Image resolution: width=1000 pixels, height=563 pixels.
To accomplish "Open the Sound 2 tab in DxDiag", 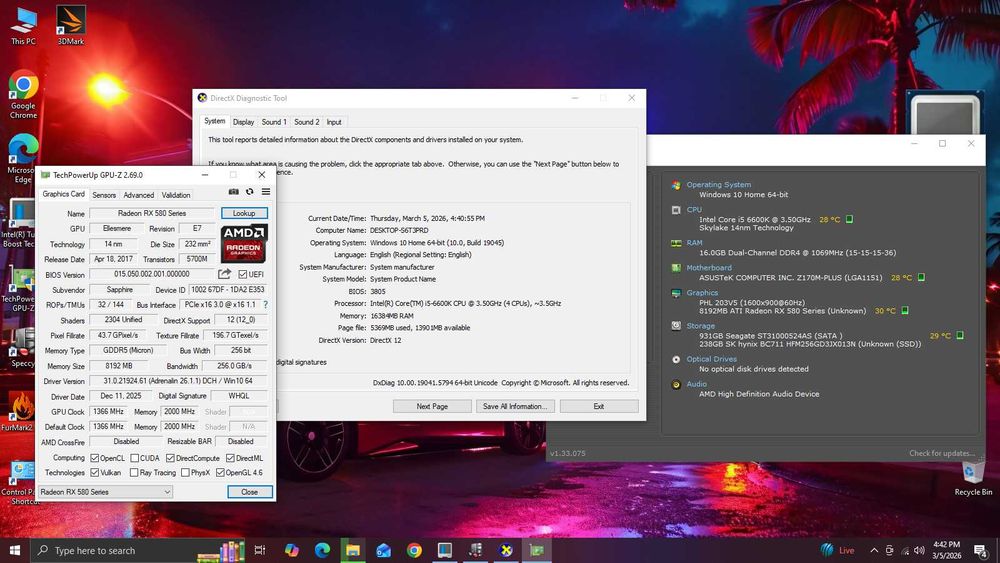I will pos(306,122).
